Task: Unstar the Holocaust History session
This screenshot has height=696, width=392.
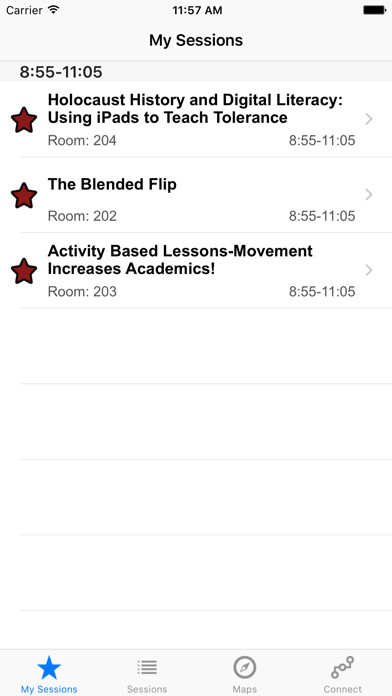Action: pos(24,120)
